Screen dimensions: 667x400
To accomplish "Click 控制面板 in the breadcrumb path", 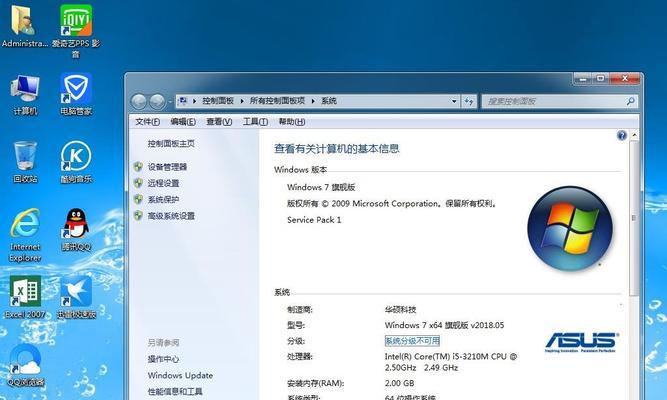I will click(218, 101).
